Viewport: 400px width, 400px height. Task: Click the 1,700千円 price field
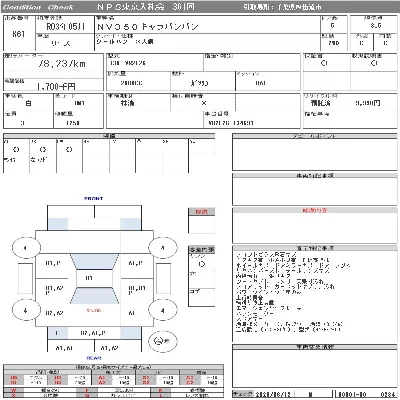(x=56, y=87)
